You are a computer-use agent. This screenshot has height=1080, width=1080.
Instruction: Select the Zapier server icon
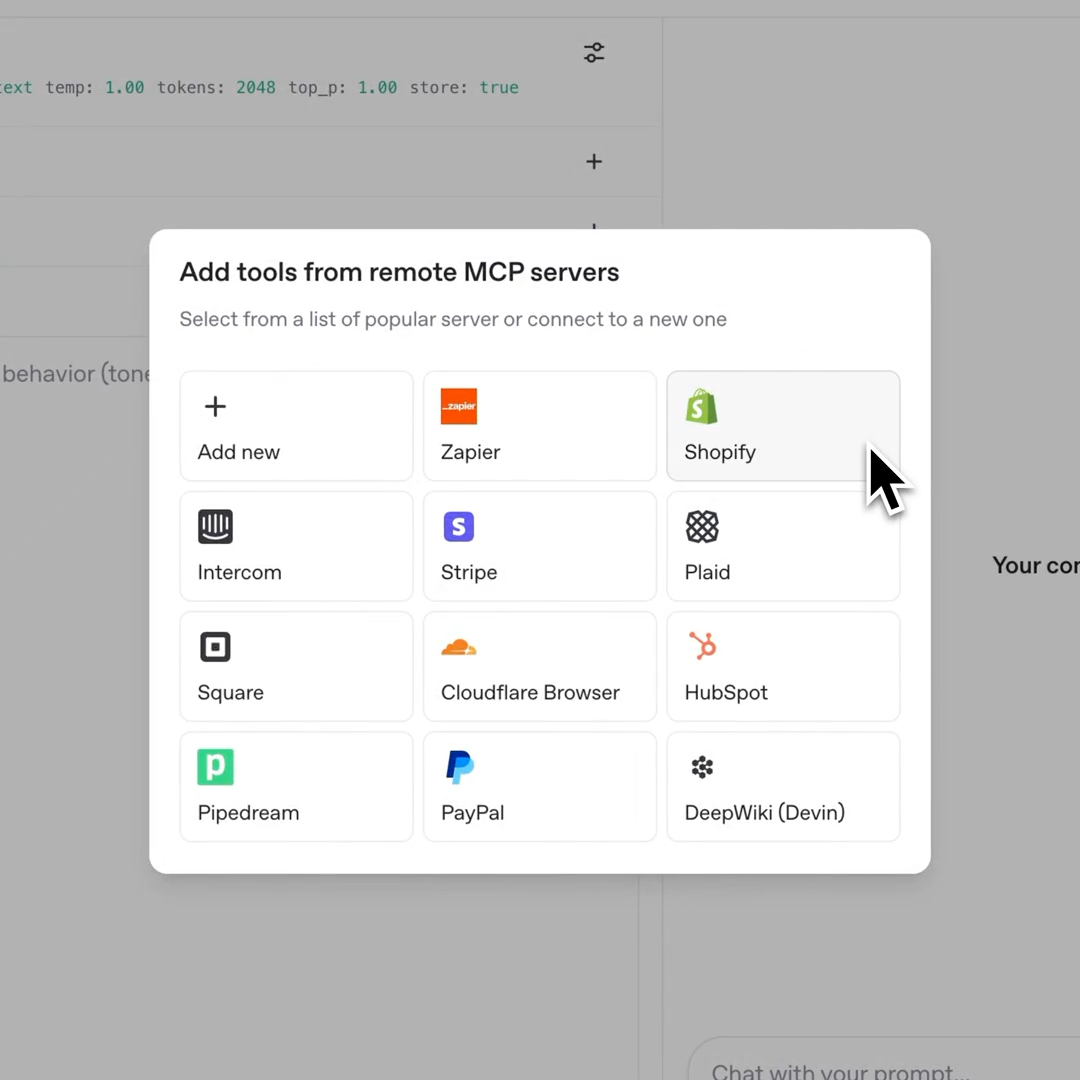pos(459,406)
